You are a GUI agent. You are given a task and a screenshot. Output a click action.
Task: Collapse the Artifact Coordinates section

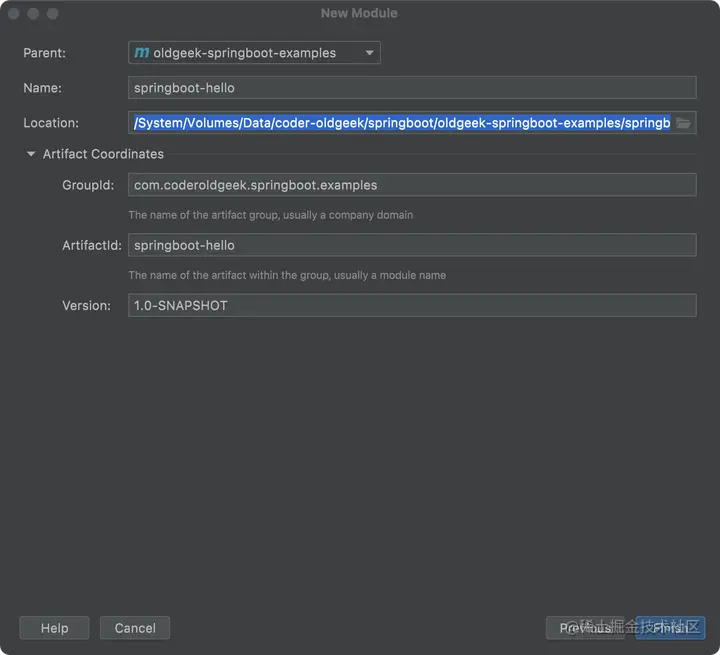pyautogui.click(x=31, y=154)
